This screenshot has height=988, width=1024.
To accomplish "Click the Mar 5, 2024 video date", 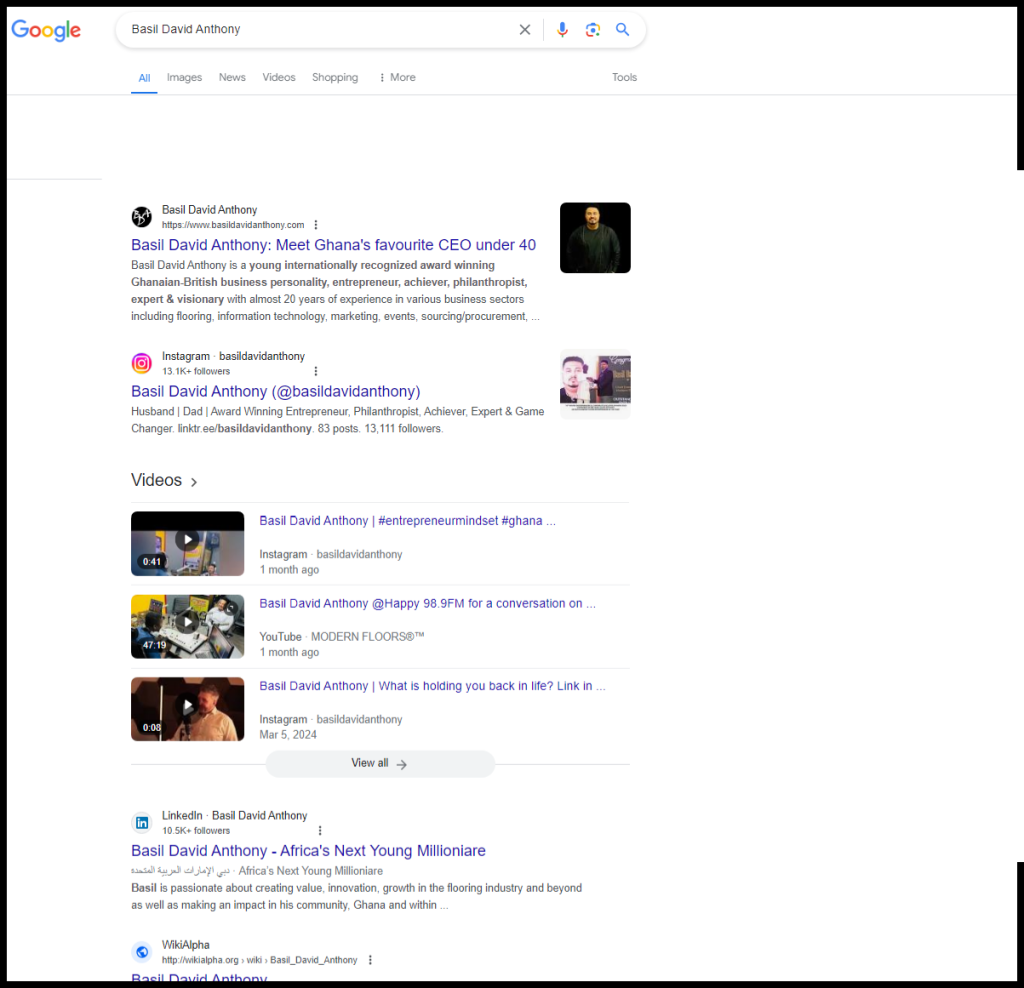I will [x=288, y=735].
